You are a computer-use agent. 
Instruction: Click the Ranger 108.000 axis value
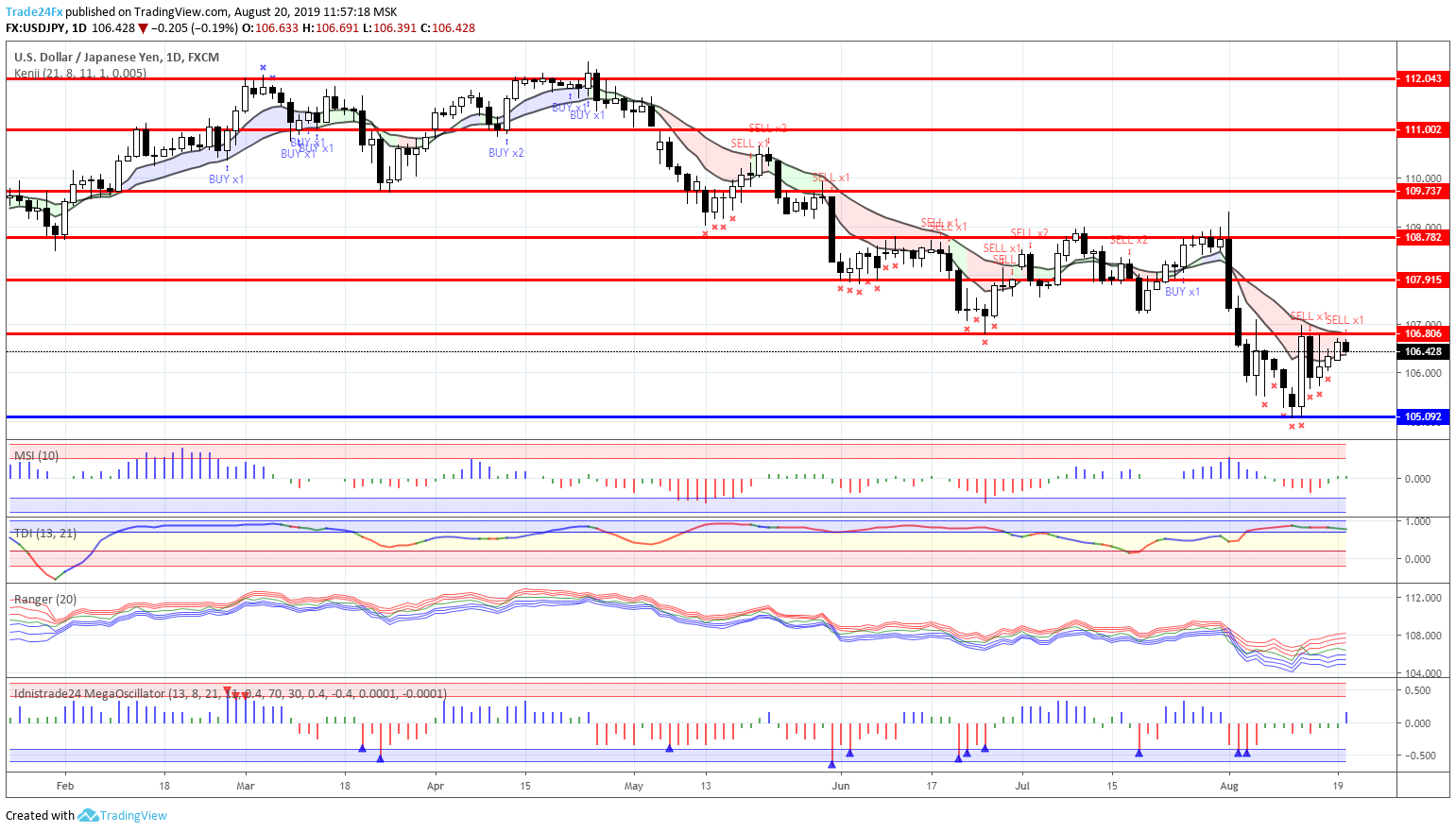(x=1423, y=636)
